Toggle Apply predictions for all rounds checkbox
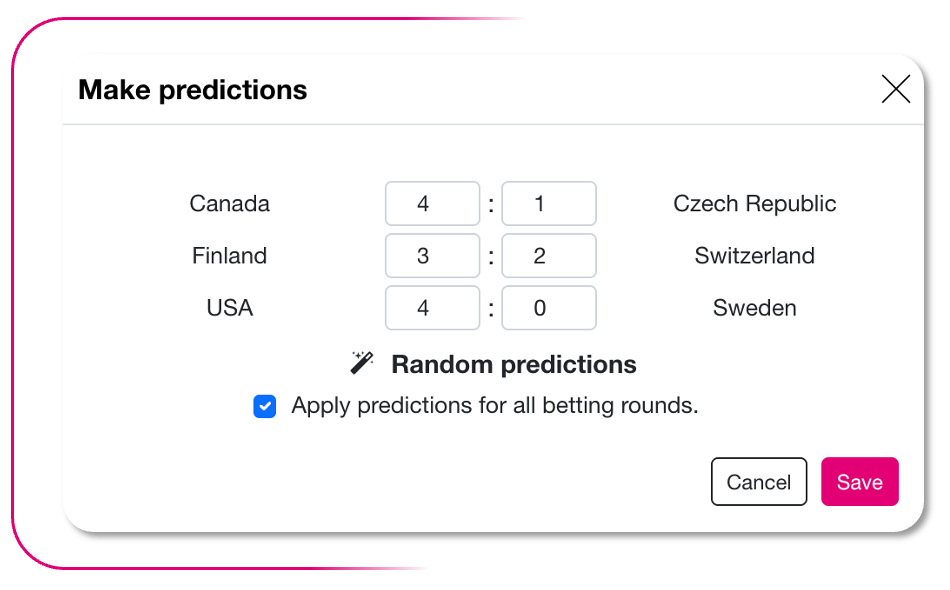Image resolution: width=950 pixels, height=590 pixels. pyautogui.click(x=265, y=407)
